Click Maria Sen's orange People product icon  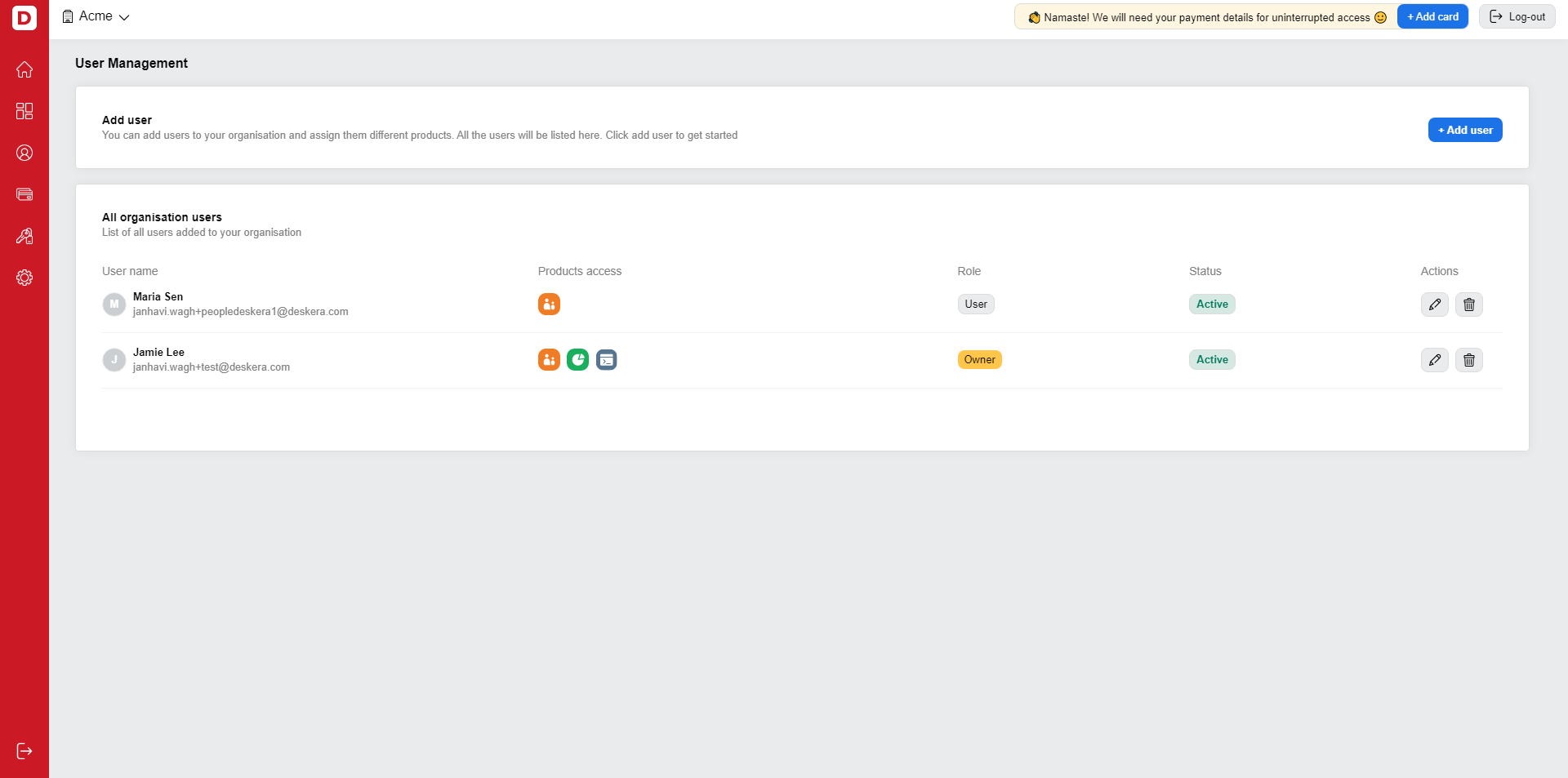tap(549, 304)
